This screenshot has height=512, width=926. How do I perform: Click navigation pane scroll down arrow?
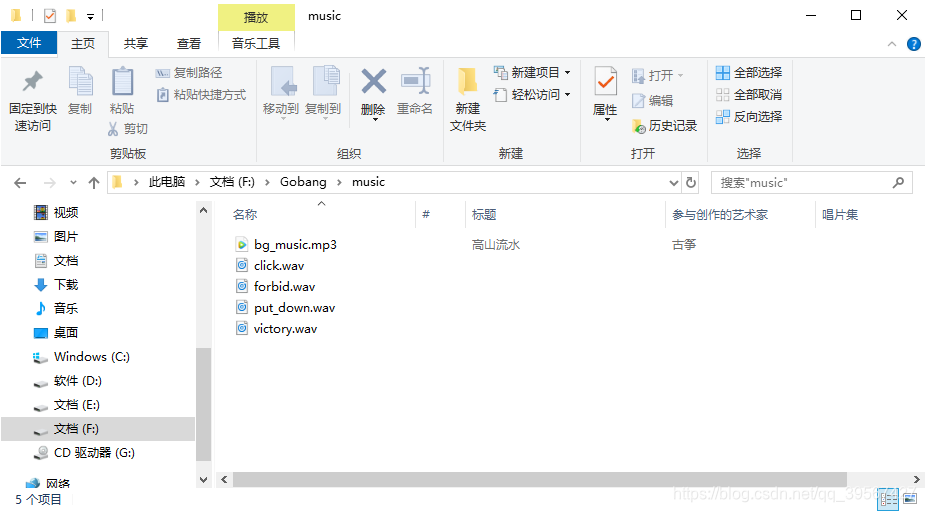point(203,480)
